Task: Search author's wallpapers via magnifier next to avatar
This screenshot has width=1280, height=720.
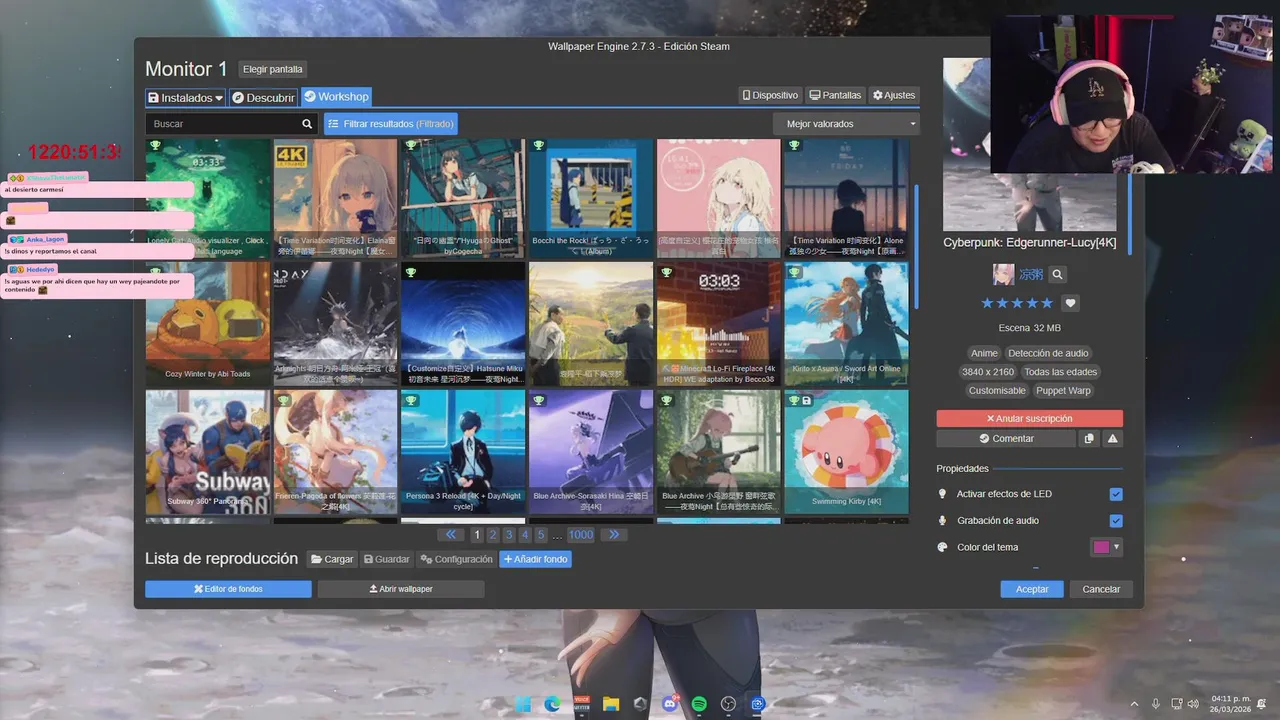Action: click(1058, 274)
